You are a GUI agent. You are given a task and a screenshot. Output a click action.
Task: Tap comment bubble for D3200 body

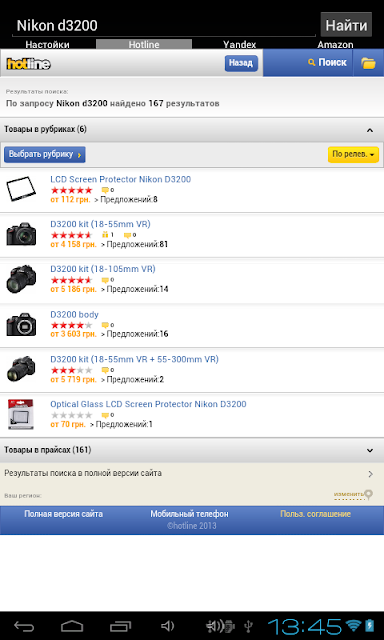click(x=105, y=325)
